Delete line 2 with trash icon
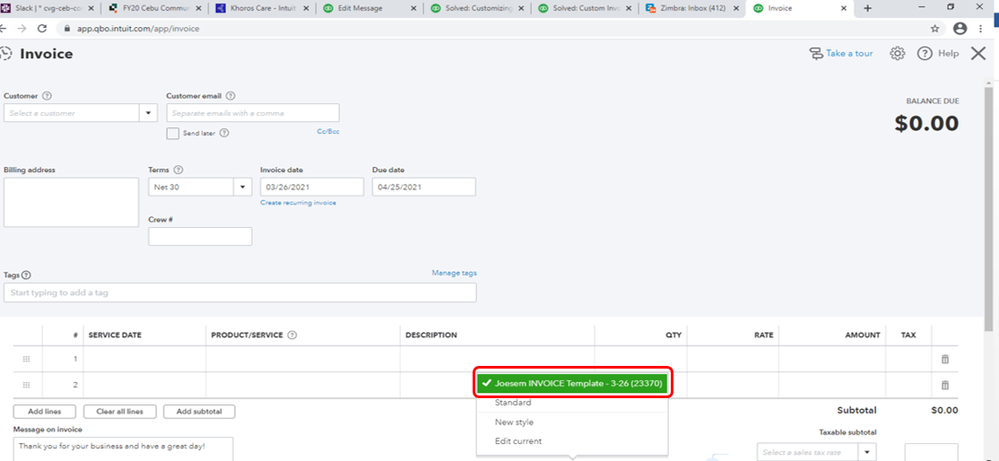Screen dimensions: 999x461 pos(945,385)
